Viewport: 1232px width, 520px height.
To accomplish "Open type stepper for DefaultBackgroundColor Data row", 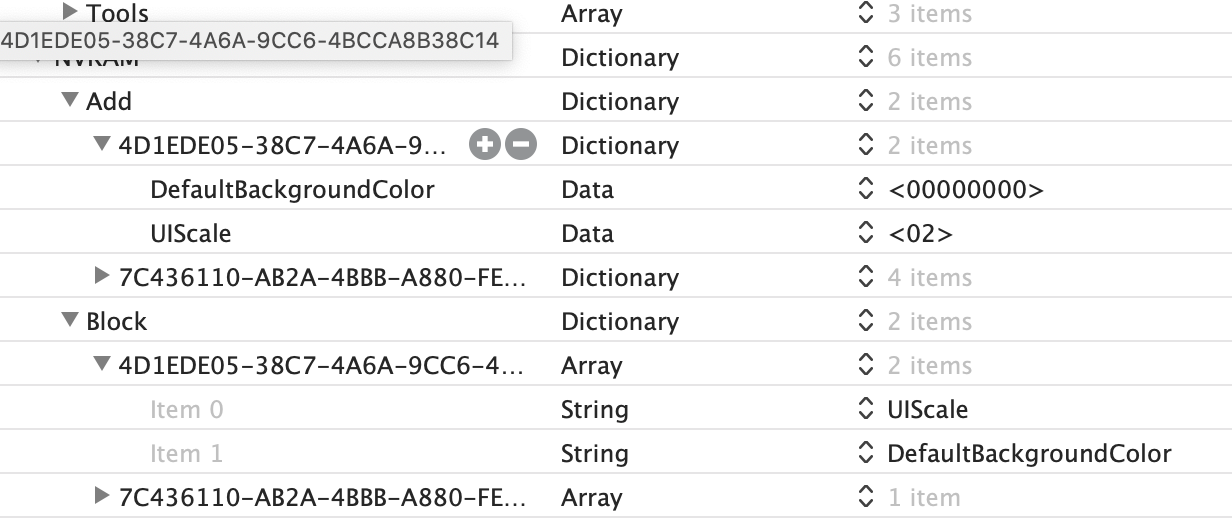I will [x=867, y=190].
